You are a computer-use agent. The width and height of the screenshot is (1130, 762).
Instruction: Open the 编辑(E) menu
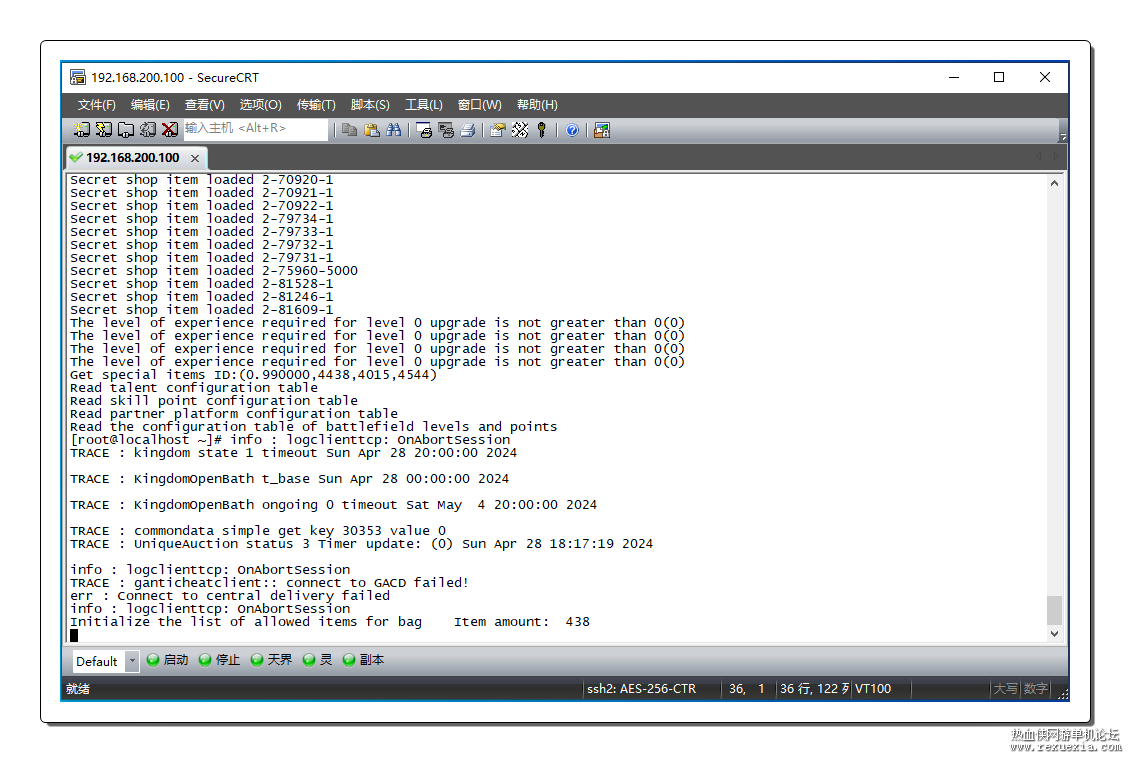tap(150, 105)
